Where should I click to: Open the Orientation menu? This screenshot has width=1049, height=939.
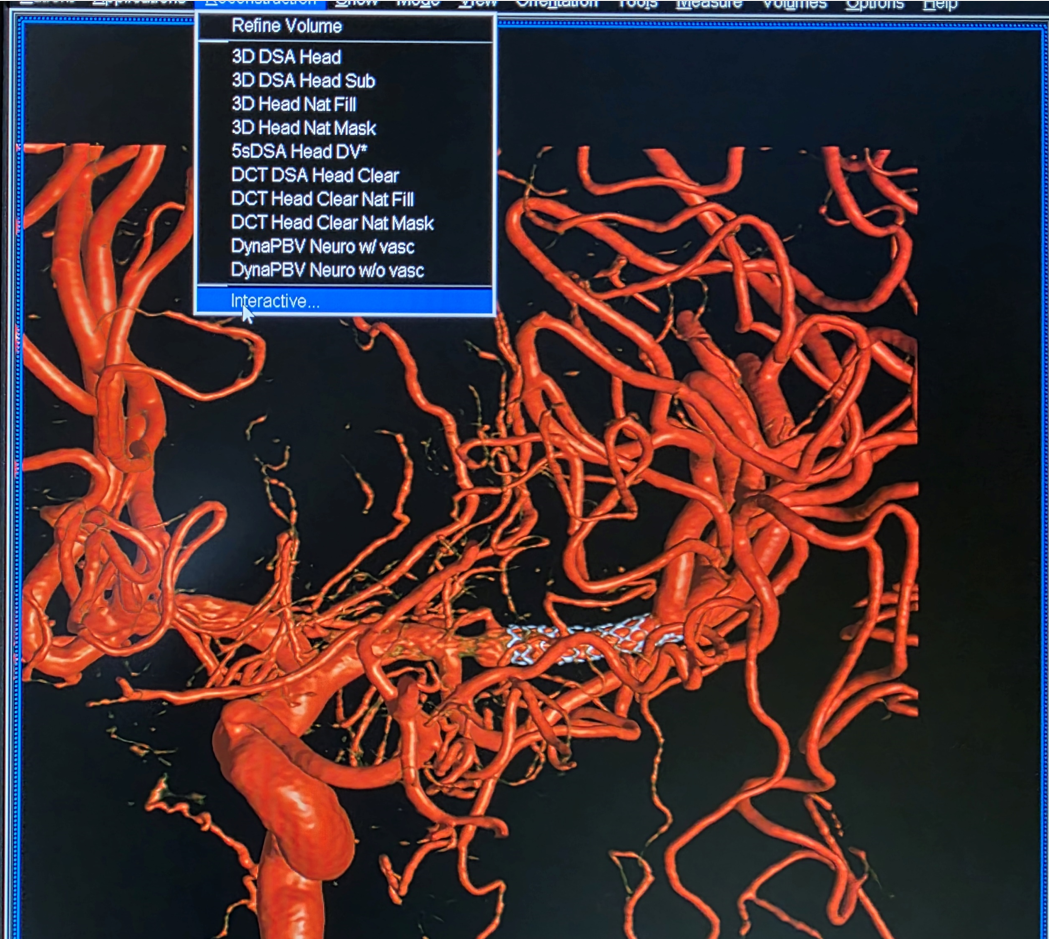point(556,4)
